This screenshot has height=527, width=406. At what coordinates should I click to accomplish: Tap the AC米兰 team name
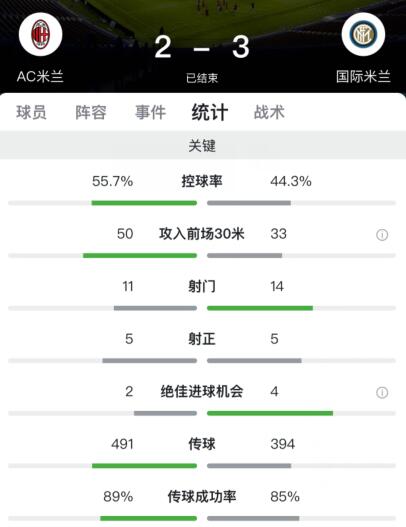coord(40,77)
